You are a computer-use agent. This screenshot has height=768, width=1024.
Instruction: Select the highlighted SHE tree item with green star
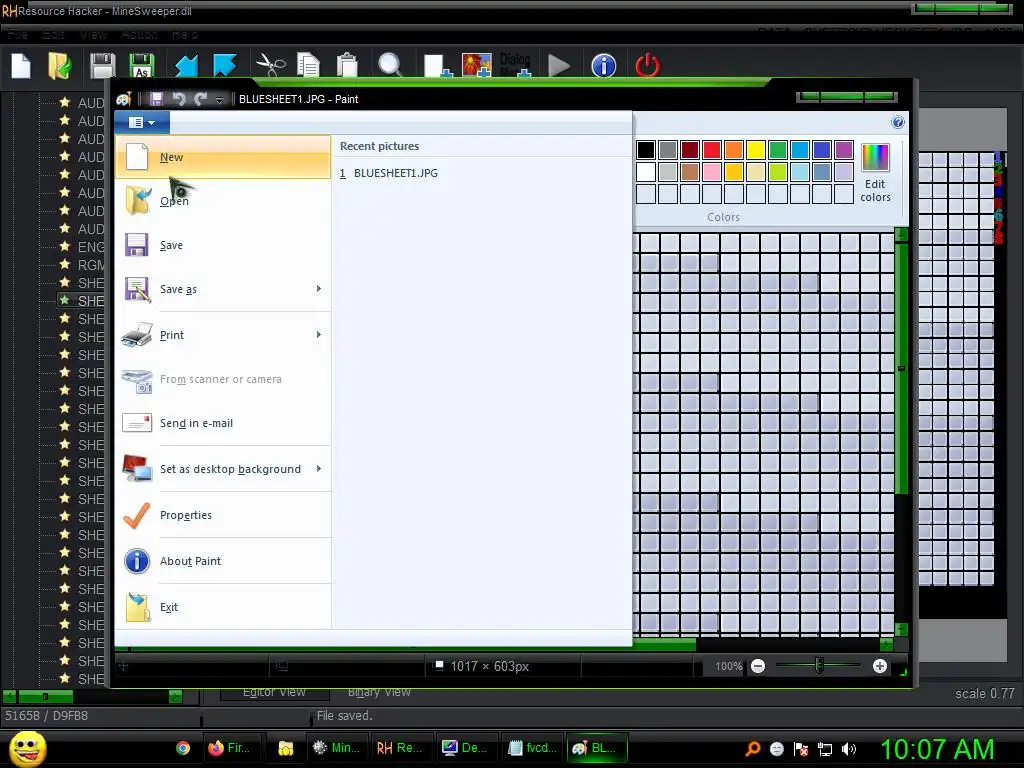pos(82,301)
